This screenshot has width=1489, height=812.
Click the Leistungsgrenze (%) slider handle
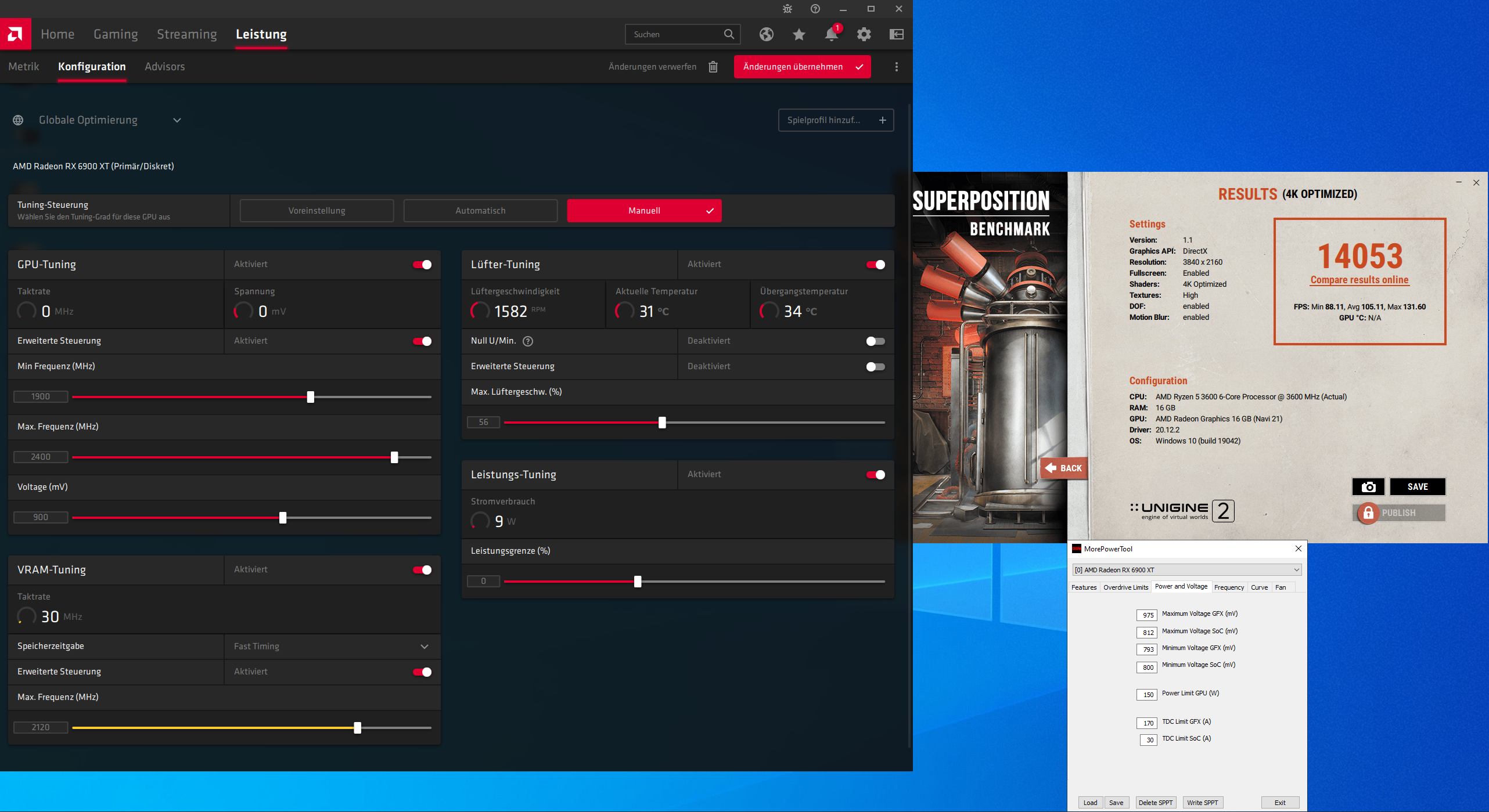(x=638, y=582)
